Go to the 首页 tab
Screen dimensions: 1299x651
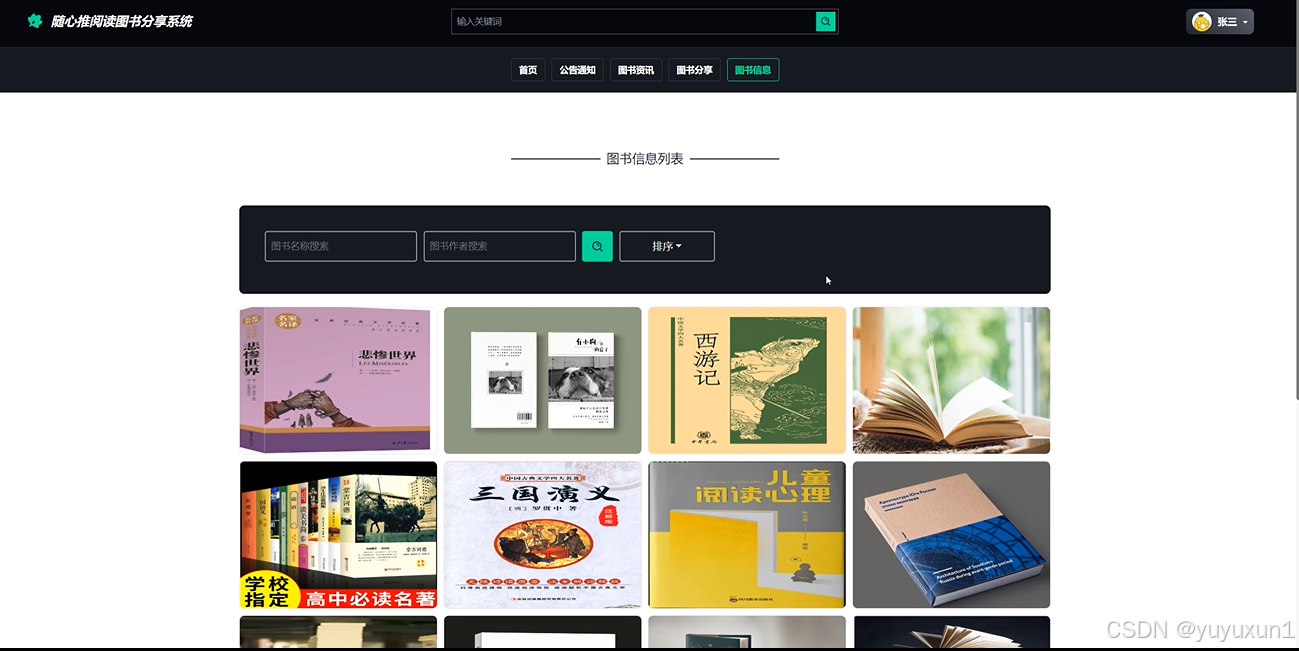tap(528, 70)
